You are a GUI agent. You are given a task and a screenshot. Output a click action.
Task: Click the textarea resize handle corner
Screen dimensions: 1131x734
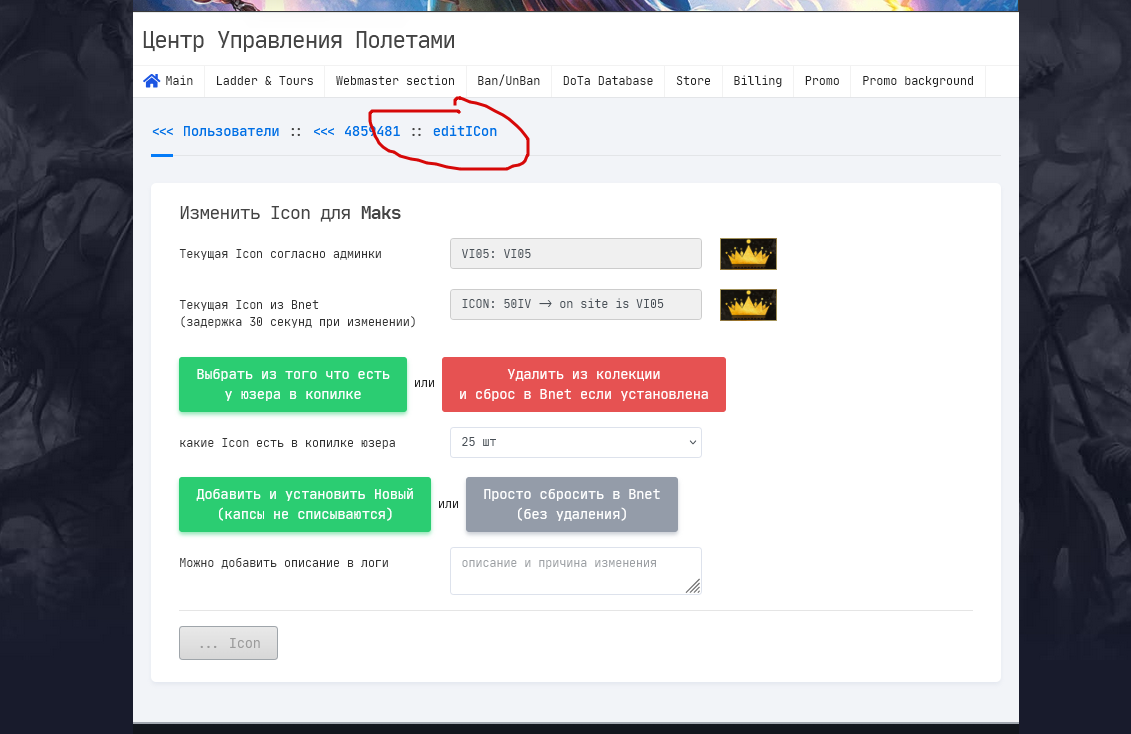[x=693, y=586]
